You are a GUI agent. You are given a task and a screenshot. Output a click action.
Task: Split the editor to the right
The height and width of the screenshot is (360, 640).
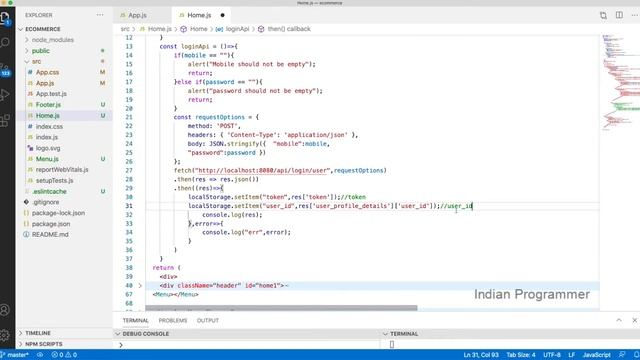coord(619,15)
